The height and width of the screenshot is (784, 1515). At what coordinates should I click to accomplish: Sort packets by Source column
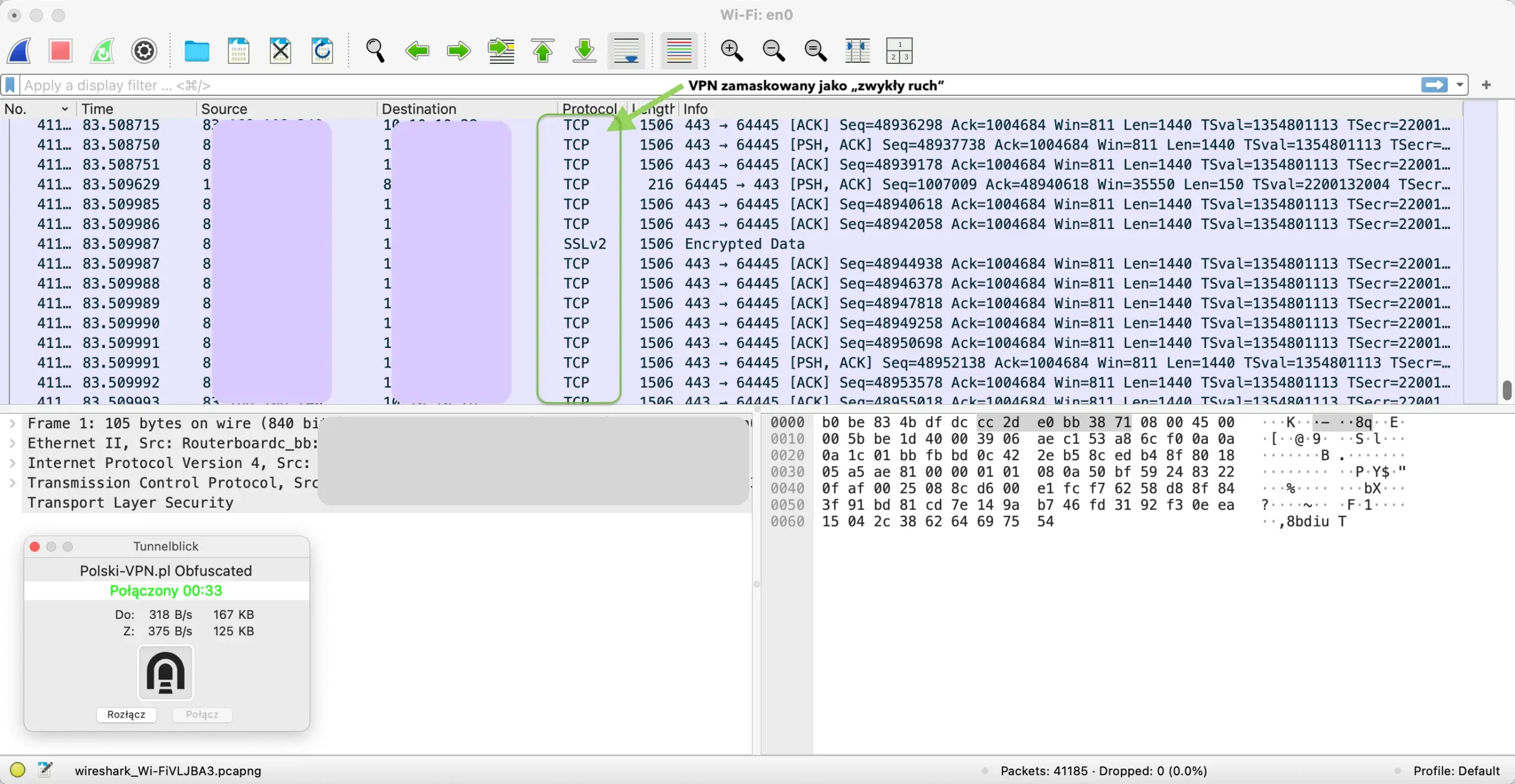286,109
